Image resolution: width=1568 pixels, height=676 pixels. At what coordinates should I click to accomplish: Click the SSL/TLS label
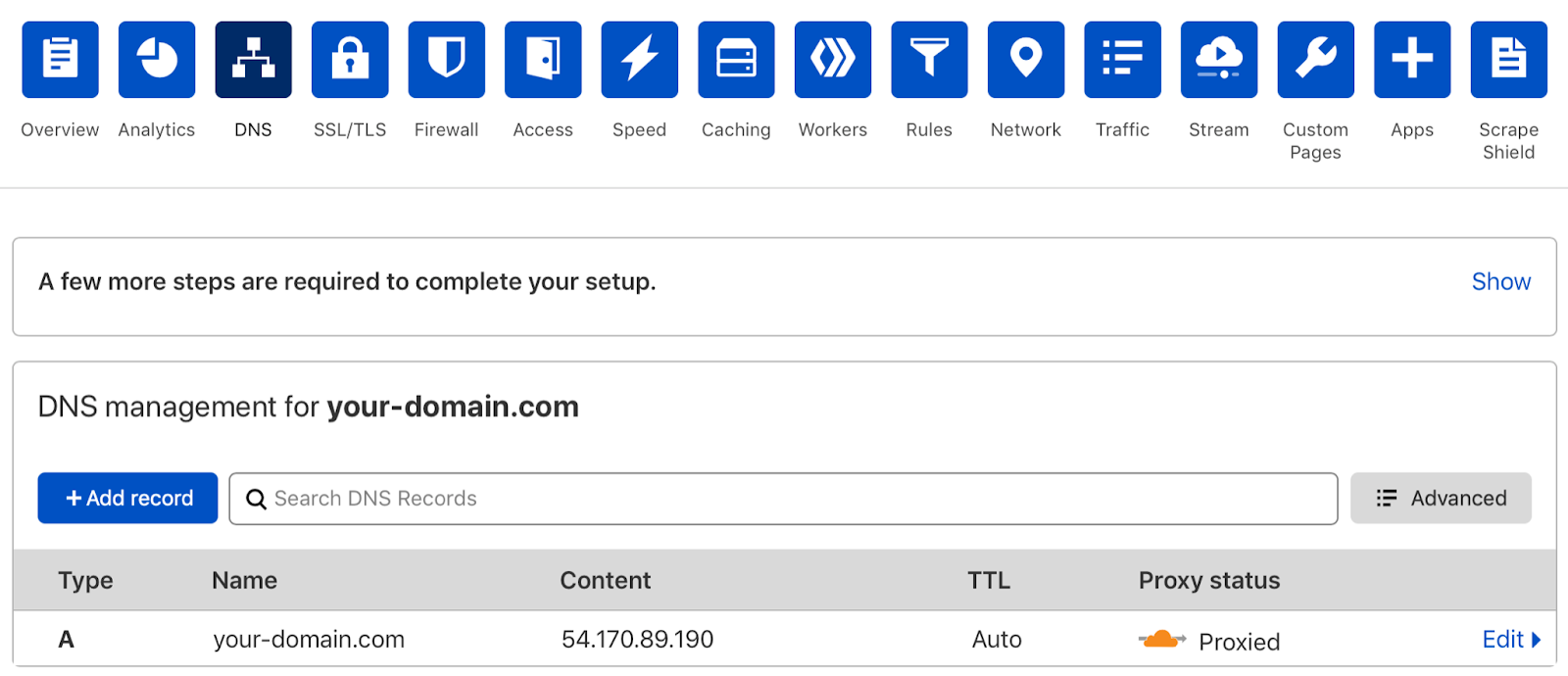tap(350, 129)
